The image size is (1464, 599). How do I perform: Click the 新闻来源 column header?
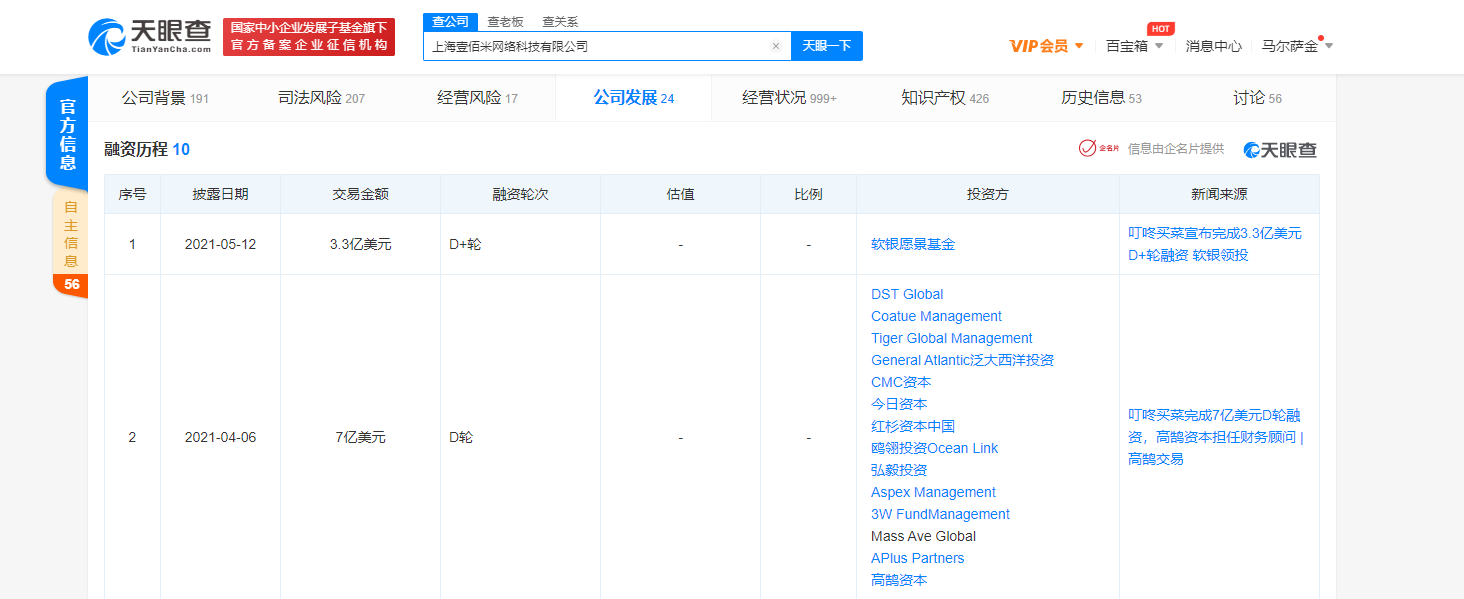tap(1219, 194)
